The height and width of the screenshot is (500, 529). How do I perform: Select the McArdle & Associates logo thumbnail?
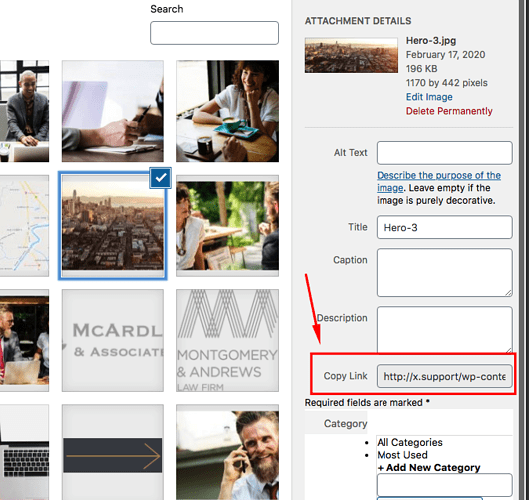click(x=113, y=340)
